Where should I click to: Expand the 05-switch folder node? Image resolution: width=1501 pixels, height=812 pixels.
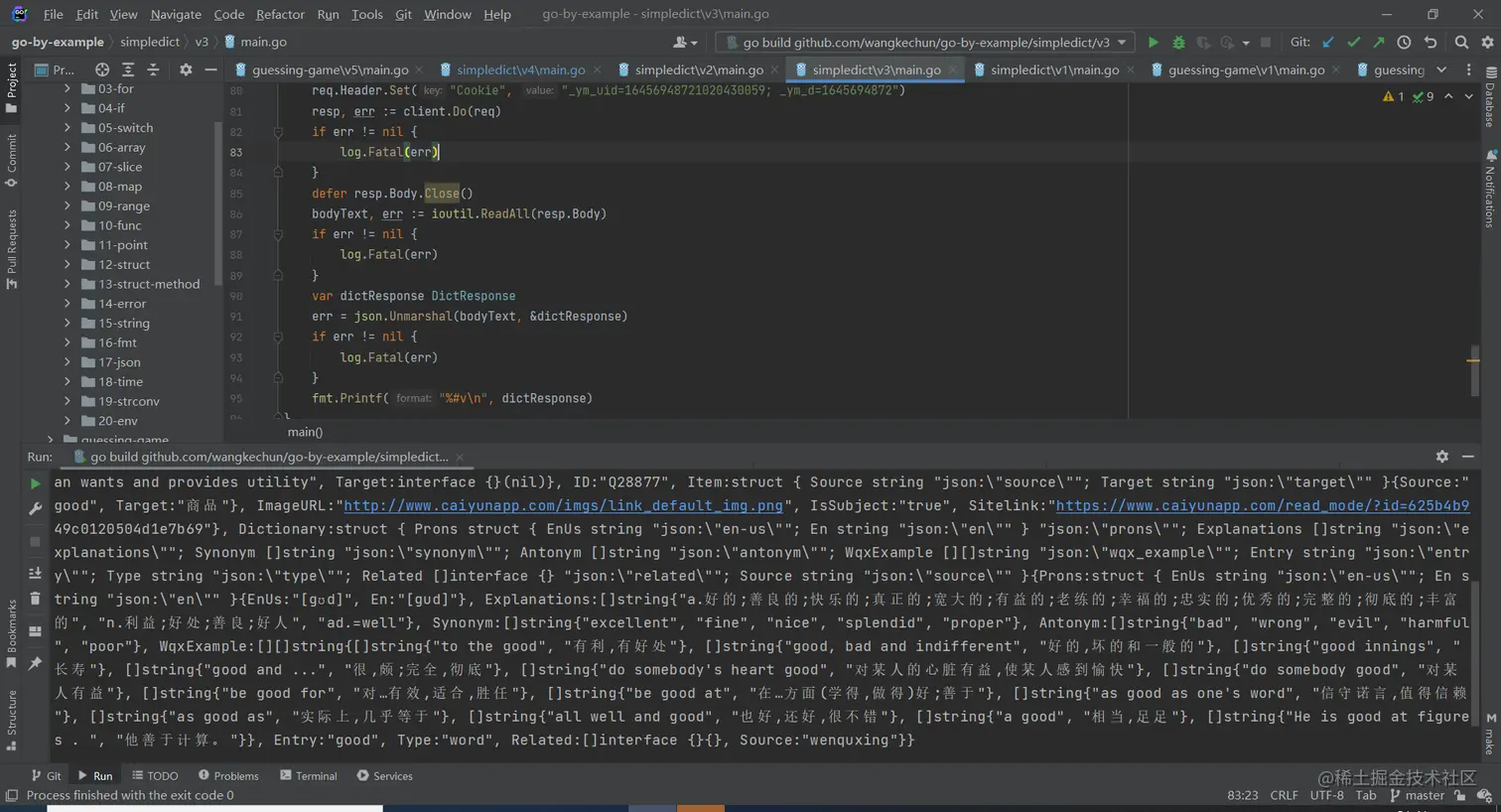point(68,128)
